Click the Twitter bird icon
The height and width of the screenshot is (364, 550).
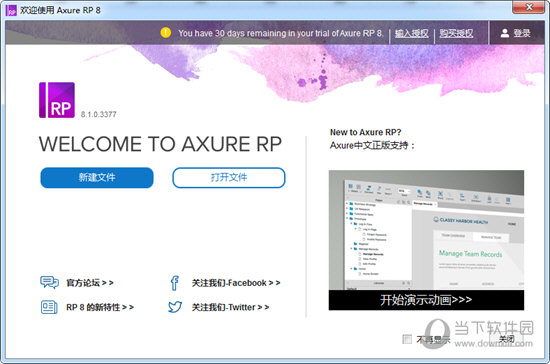pos(175,307)
